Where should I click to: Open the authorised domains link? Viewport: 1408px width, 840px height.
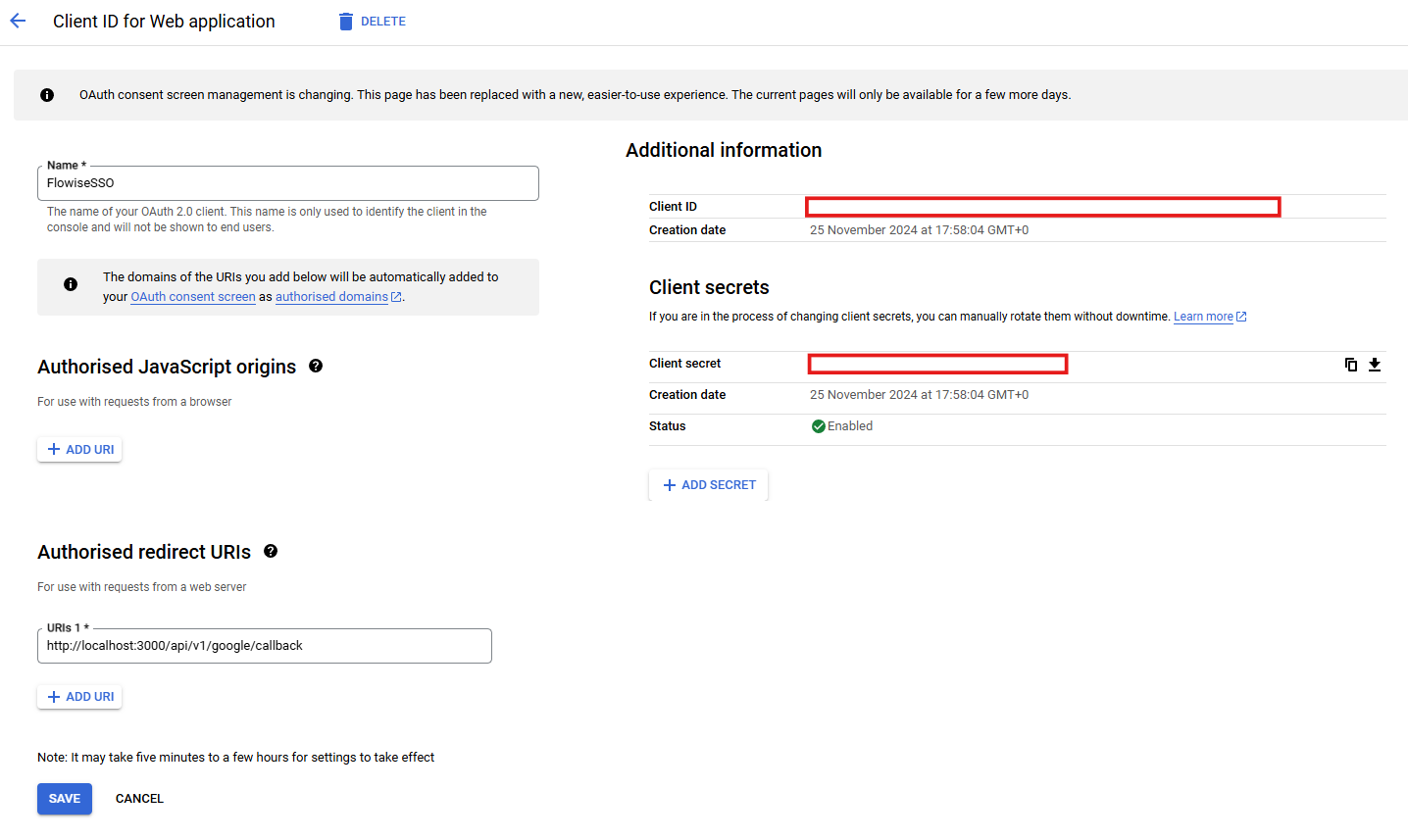click(x=331, y=297)
